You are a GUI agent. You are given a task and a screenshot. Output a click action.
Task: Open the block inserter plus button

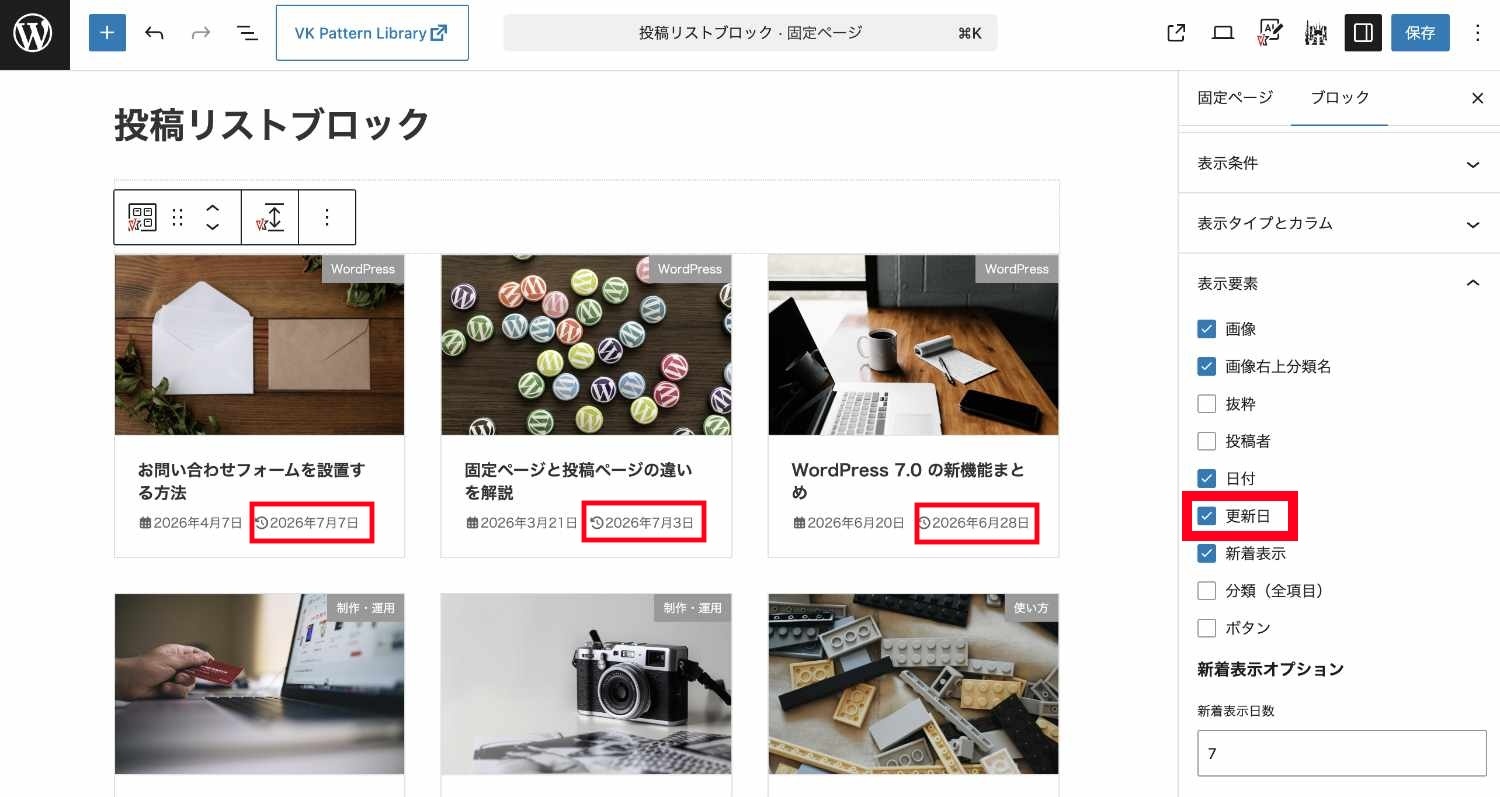tap(107, 33)
